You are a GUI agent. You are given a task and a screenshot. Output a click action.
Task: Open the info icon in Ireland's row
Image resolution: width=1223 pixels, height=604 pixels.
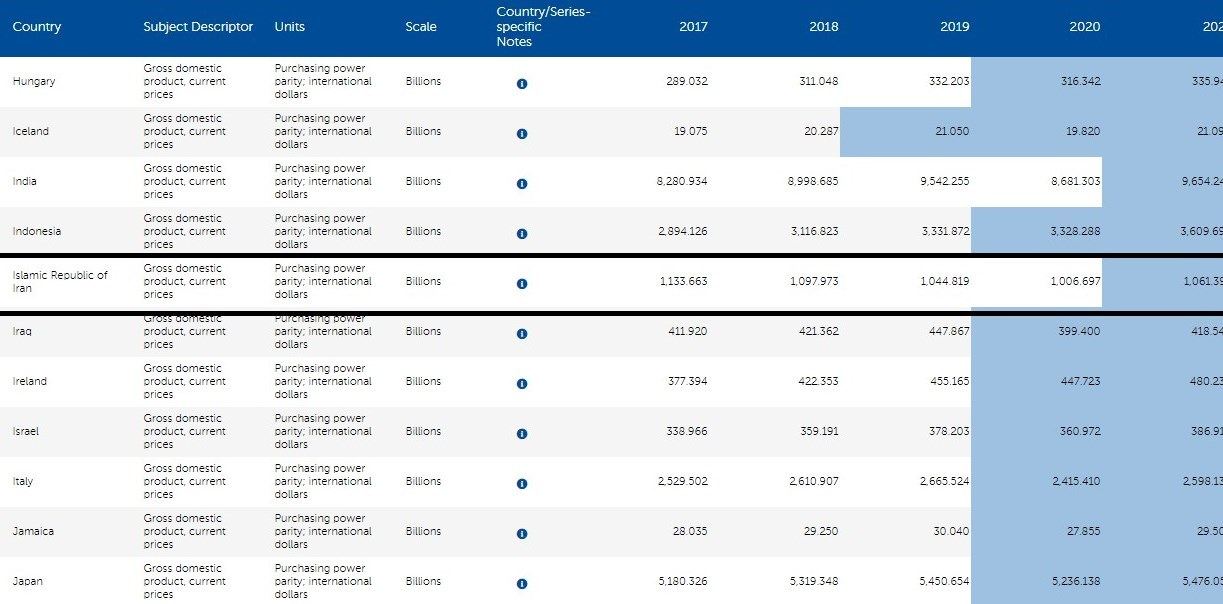522,384
